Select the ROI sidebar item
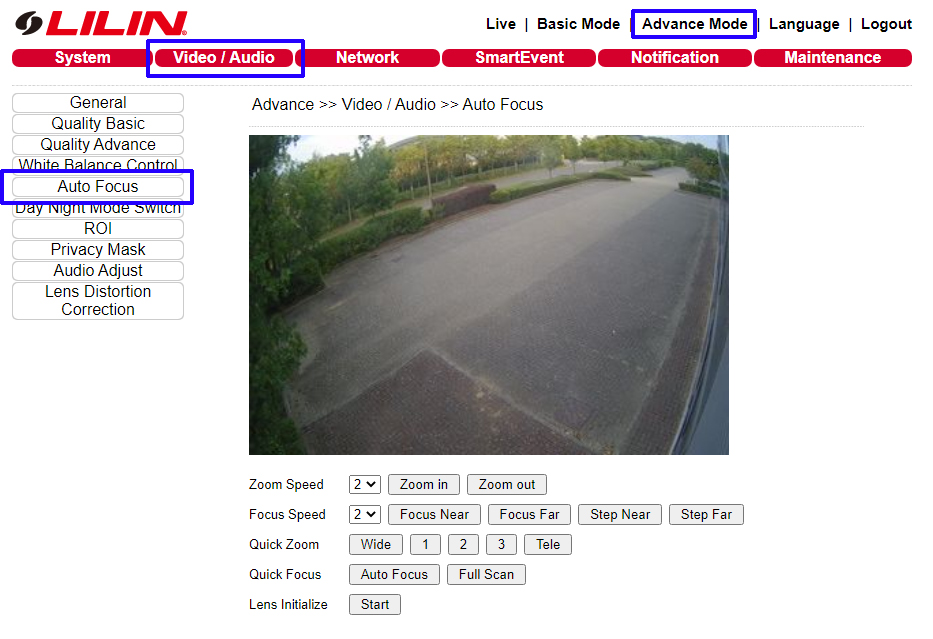 coord(98,228)
